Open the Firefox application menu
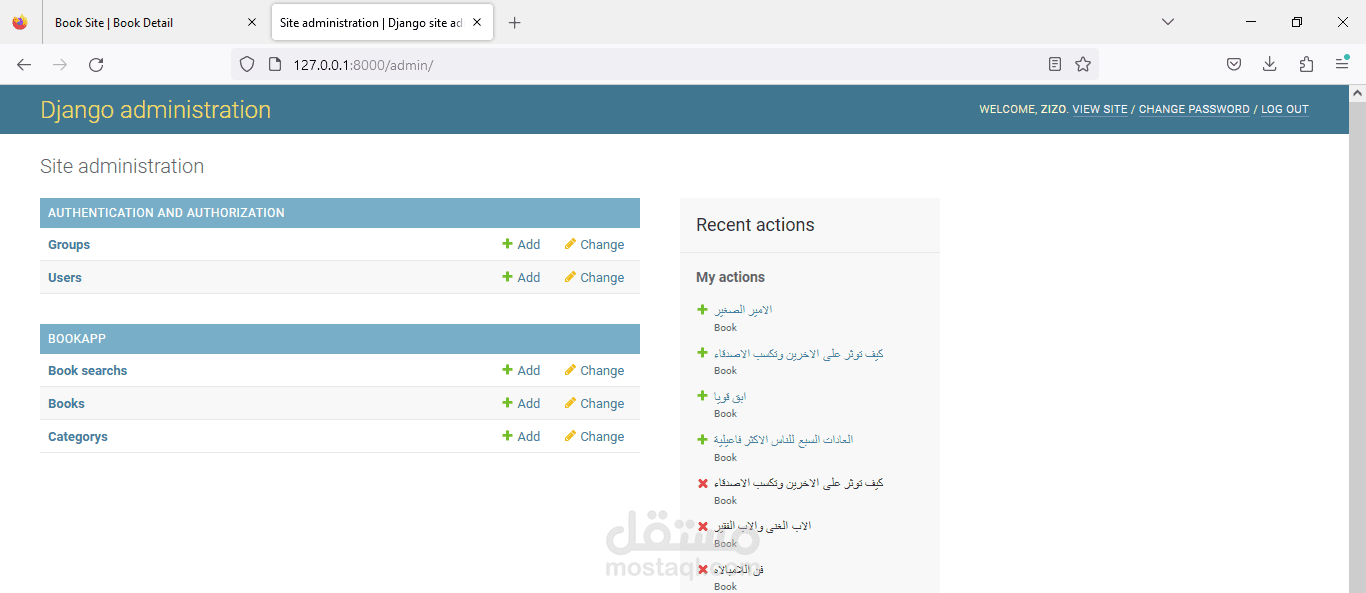This screenshot has width=1366, height=593. pos(1342,64)
